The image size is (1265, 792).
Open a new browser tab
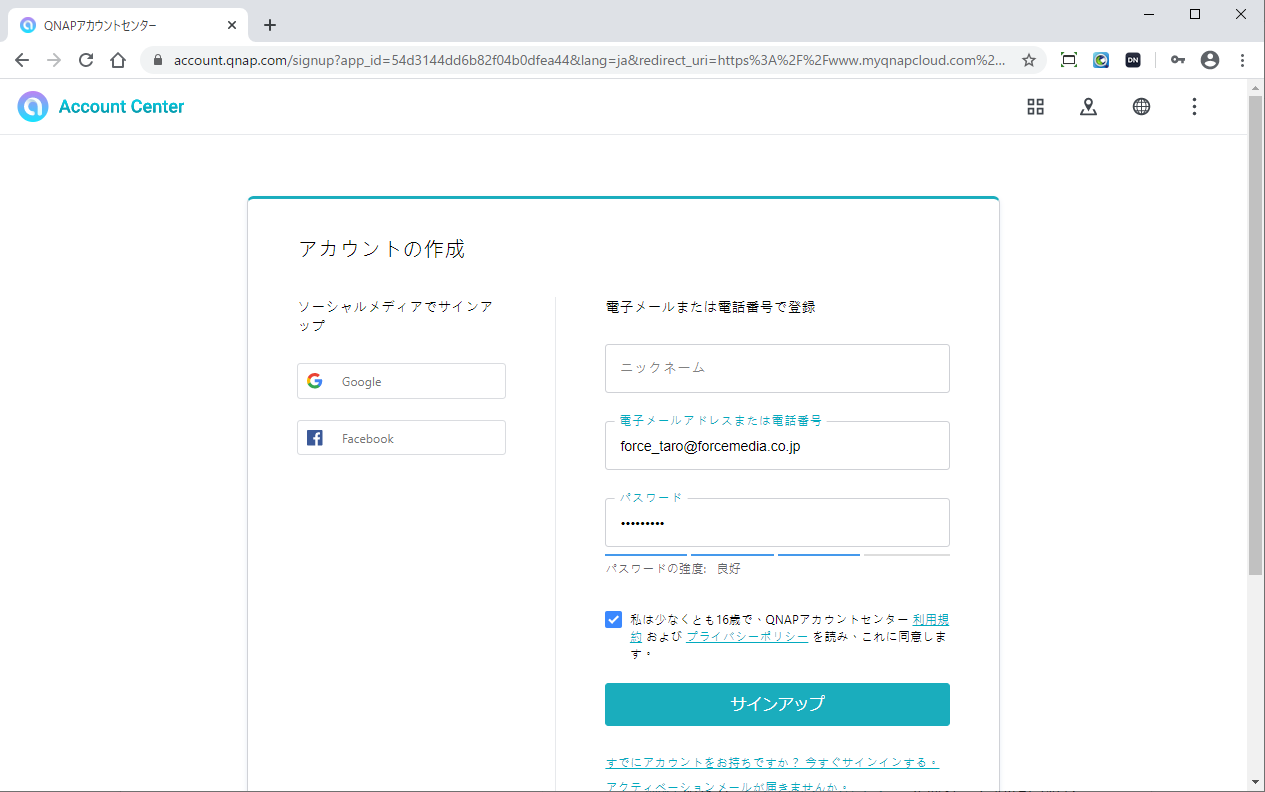(269, 25)
